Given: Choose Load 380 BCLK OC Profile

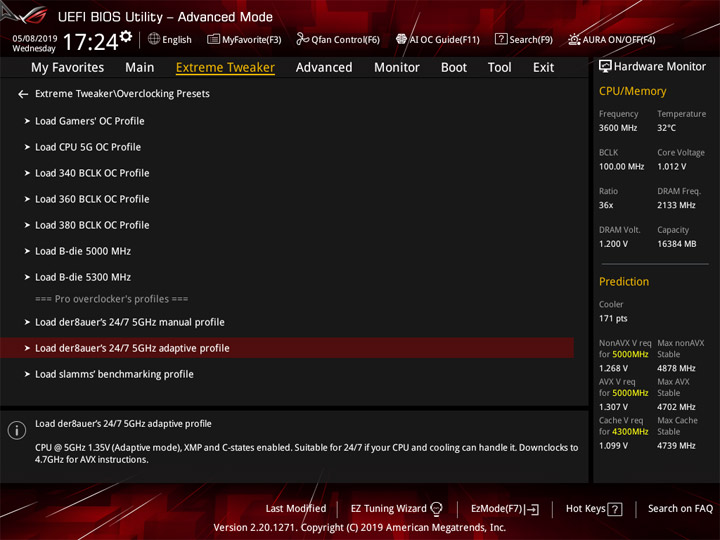Looking at the screenshot, I should [x=92, y=225].
